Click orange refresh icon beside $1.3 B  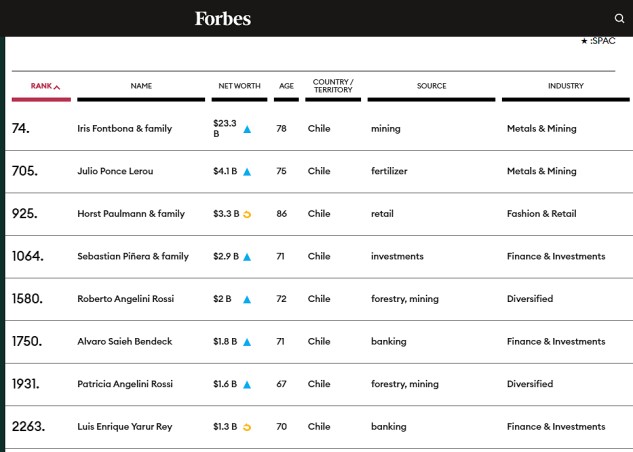click(247, 427)
